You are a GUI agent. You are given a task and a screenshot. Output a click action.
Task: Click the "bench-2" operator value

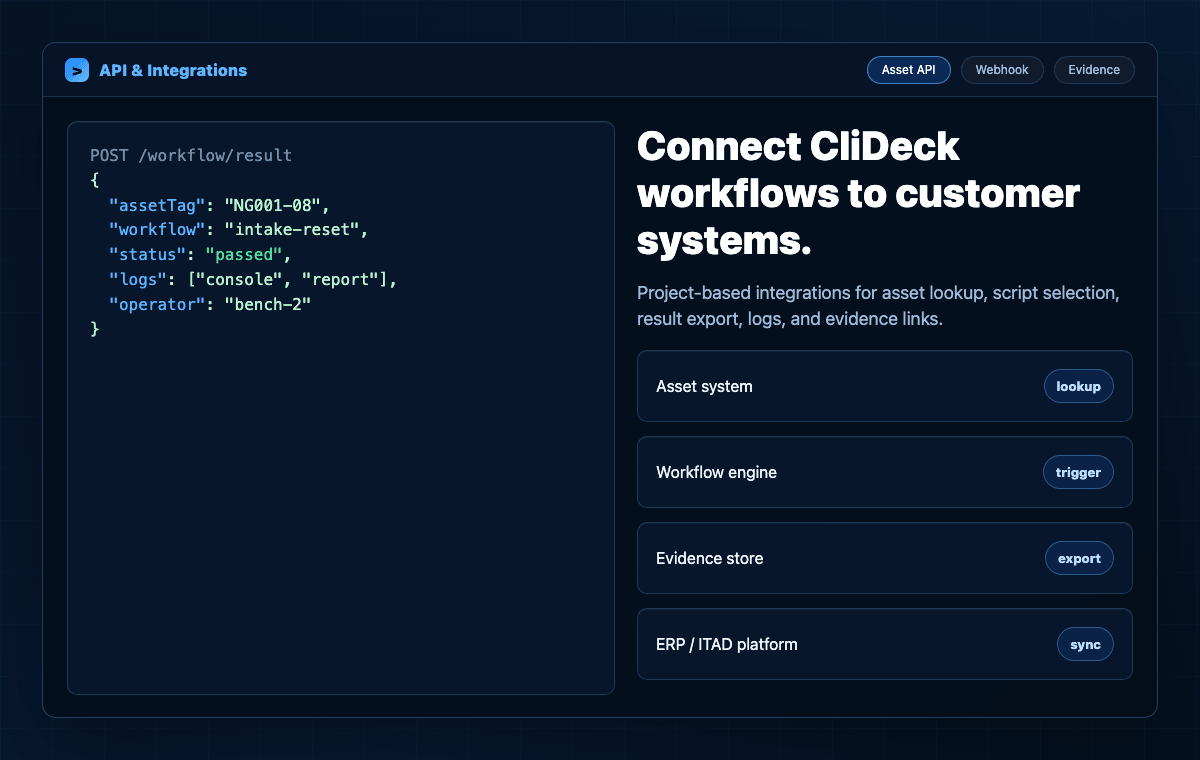267,304
